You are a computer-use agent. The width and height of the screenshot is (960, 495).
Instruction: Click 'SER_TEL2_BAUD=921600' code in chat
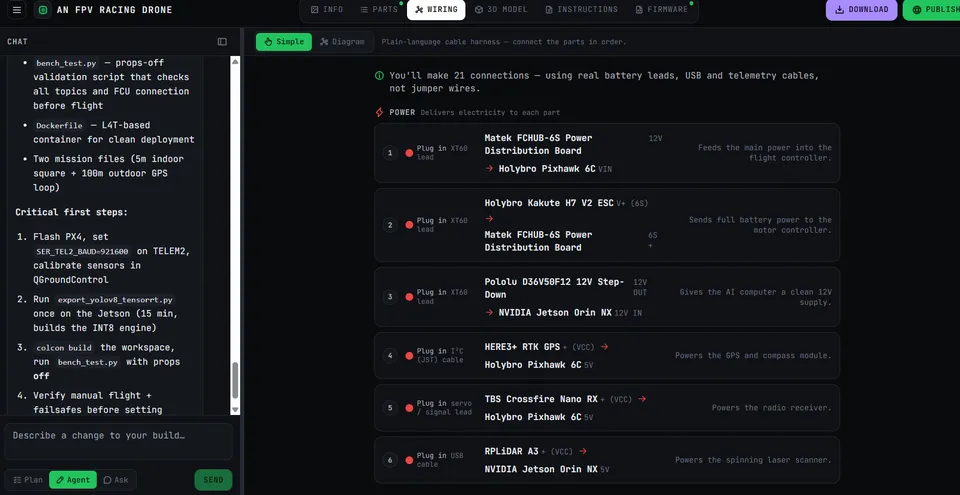(x=82, y=251)
